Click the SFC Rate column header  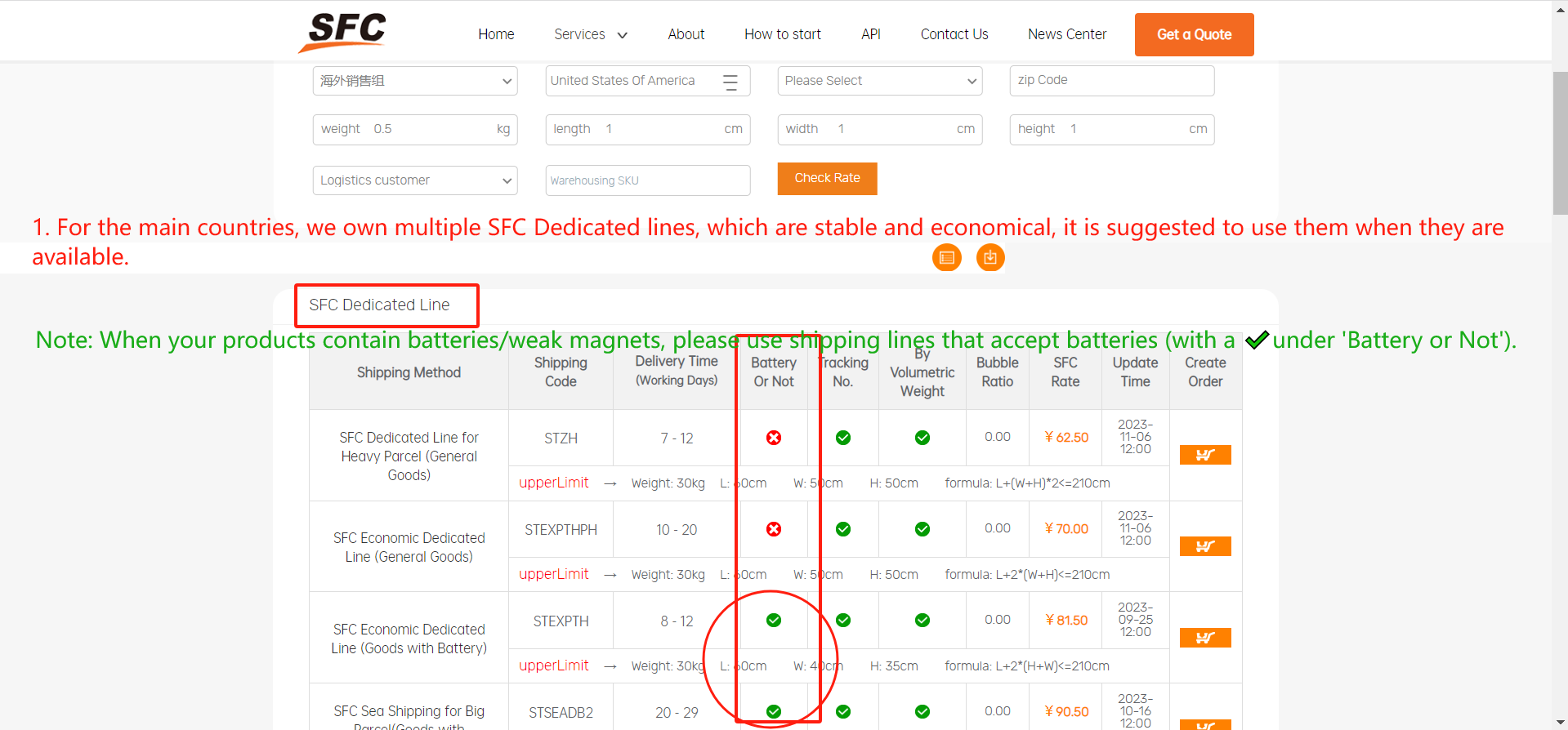pos(1065,372)
